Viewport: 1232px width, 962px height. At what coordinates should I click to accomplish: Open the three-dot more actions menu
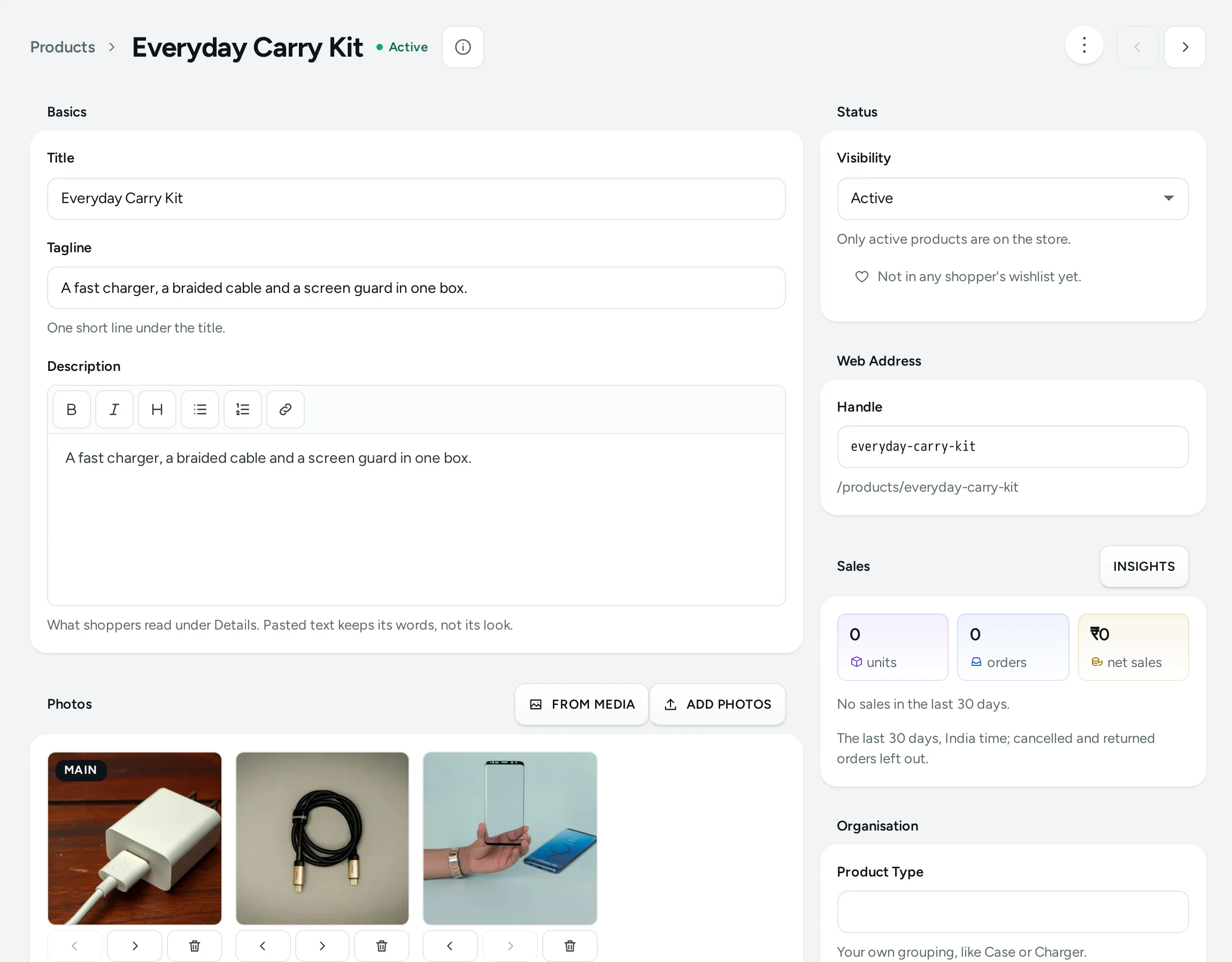[x=1084, y=45]
